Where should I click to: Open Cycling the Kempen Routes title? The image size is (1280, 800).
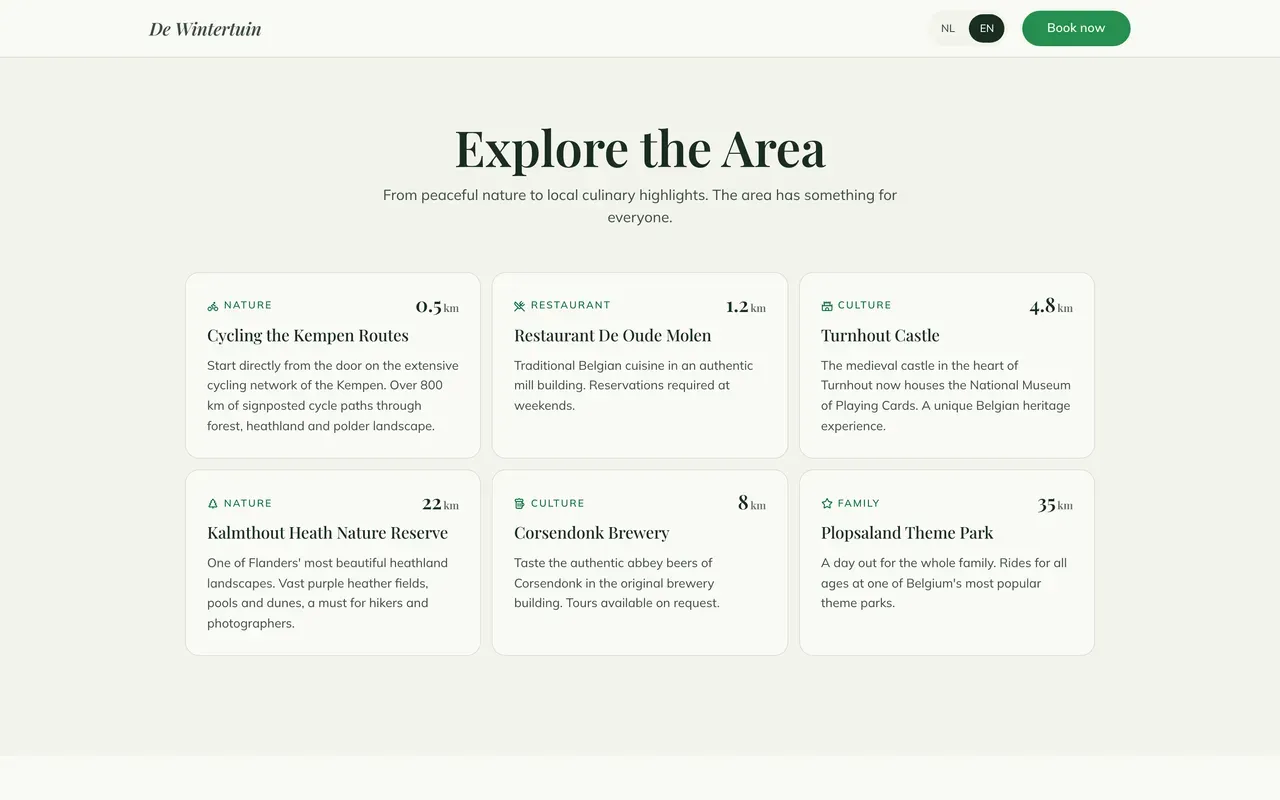[308, 335]
